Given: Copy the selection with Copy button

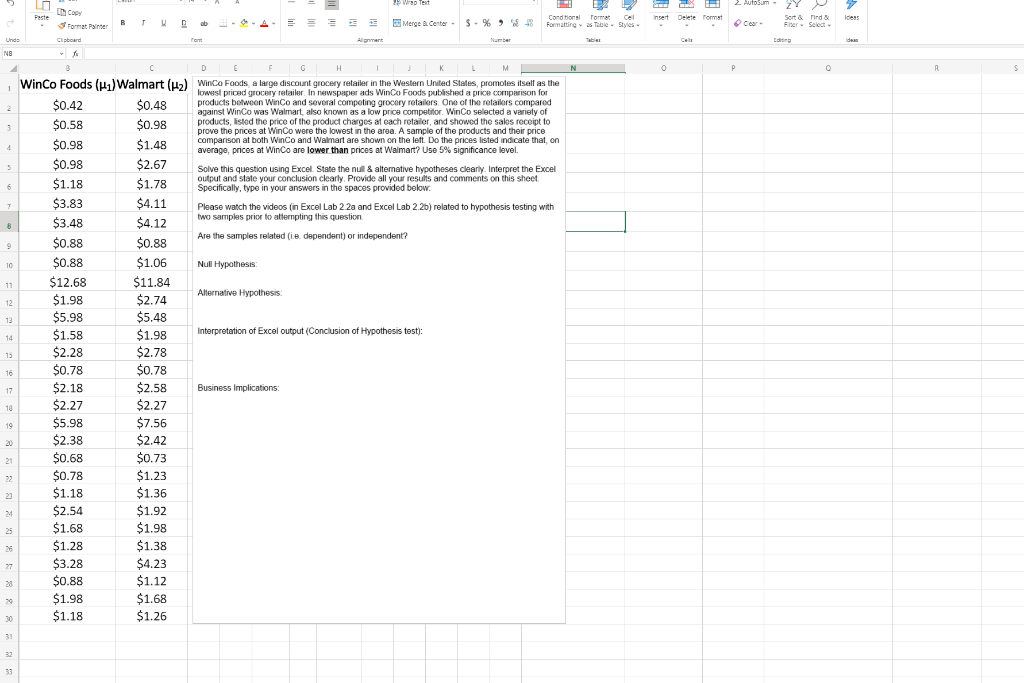Looking at the screenshot, I should [x=70, y=12].
